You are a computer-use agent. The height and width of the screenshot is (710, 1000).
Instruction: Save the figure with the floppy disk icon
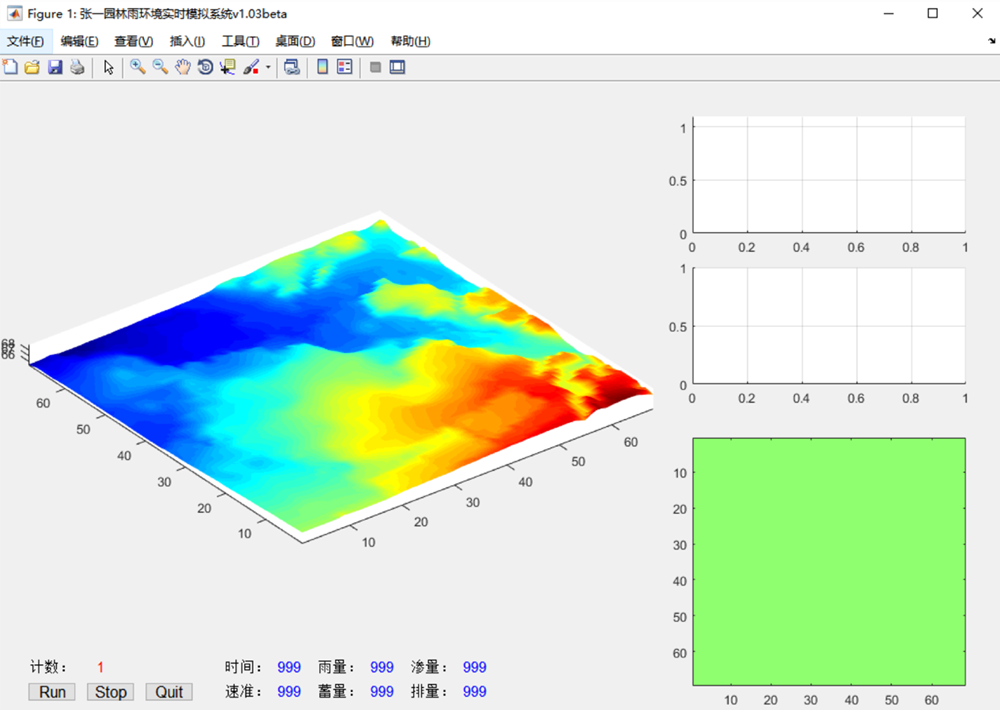coord(55,67)
